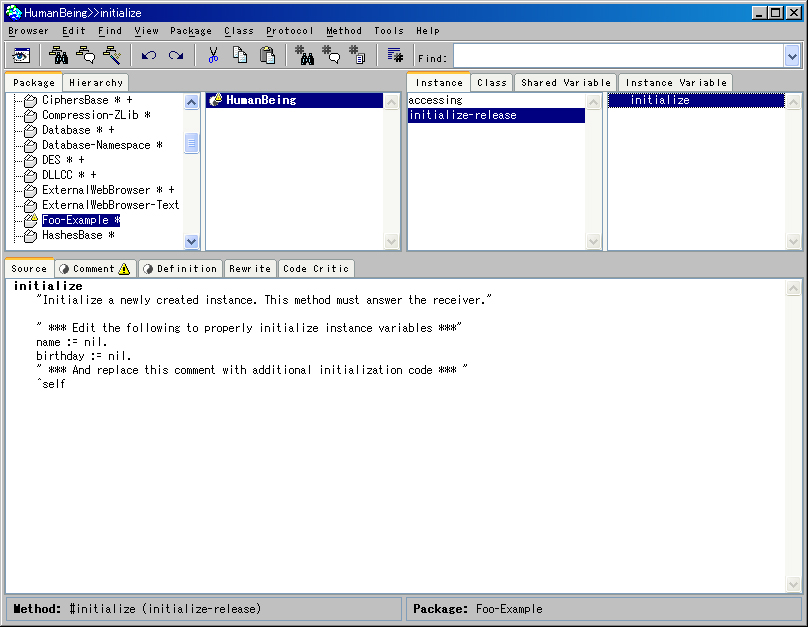
Task: Click the redo arrow icon
Action: click(x=176, y=55)
